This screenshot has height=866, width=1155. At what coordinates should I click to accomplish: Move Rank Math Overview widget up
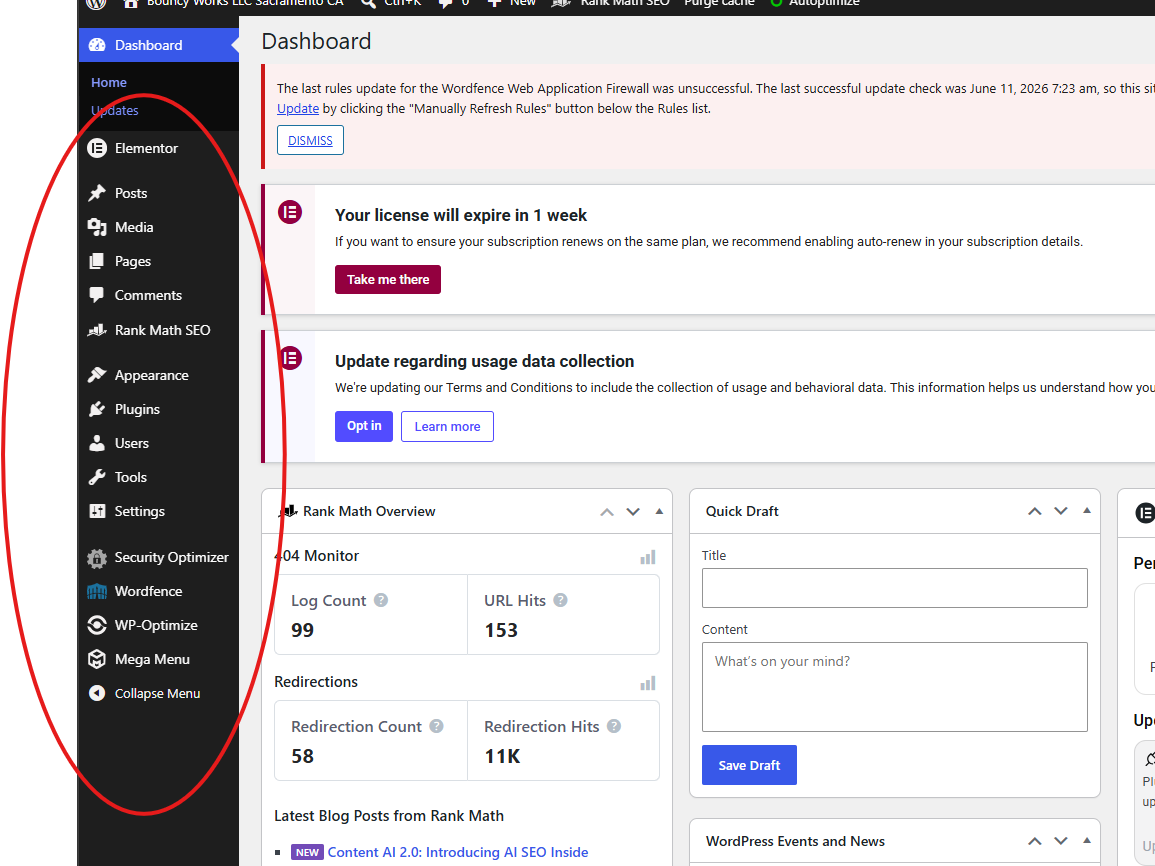[x=607, y=512]
